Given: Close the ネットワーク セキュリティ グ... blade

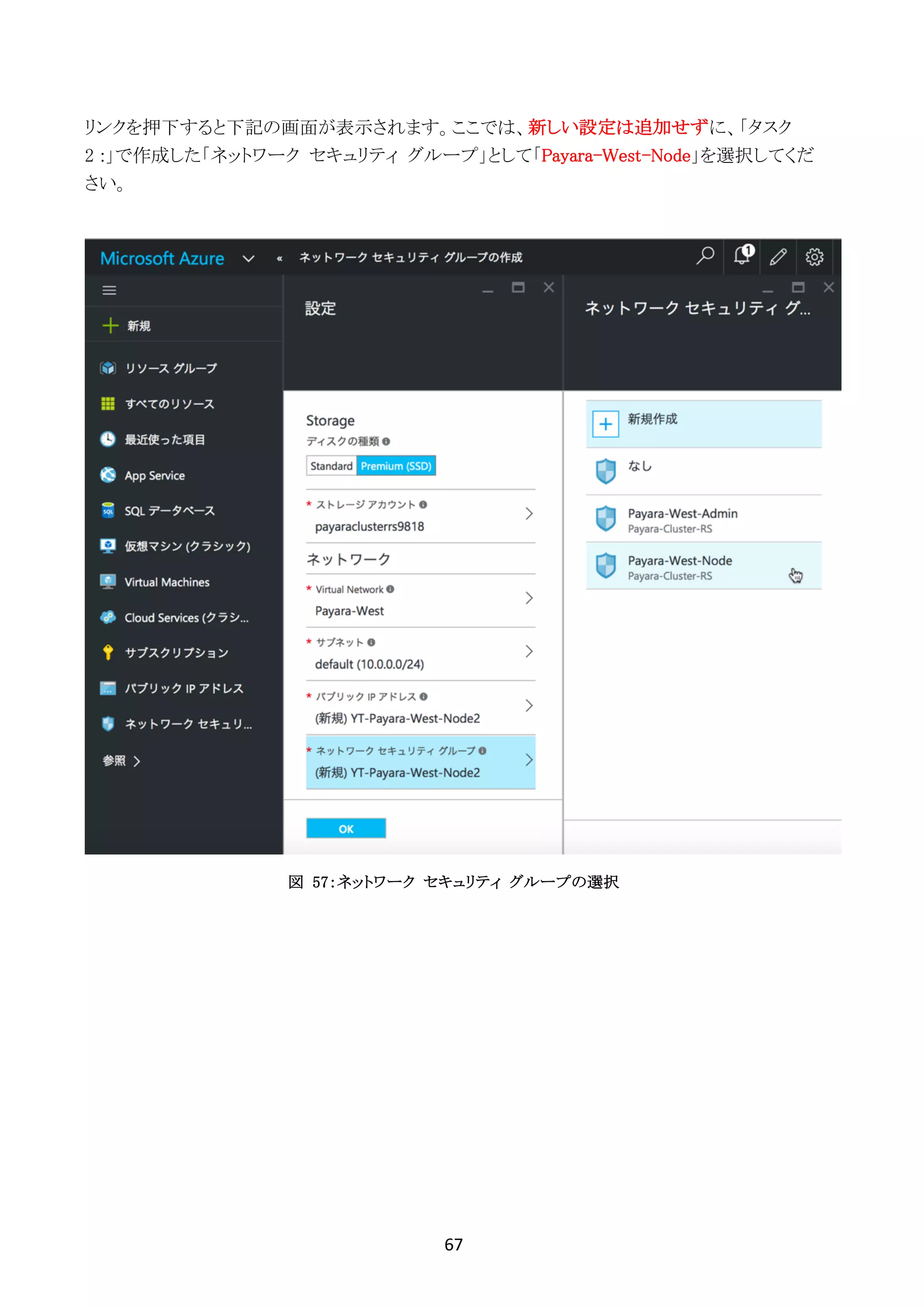Looking at the screenshot, I should coord(829,288).
